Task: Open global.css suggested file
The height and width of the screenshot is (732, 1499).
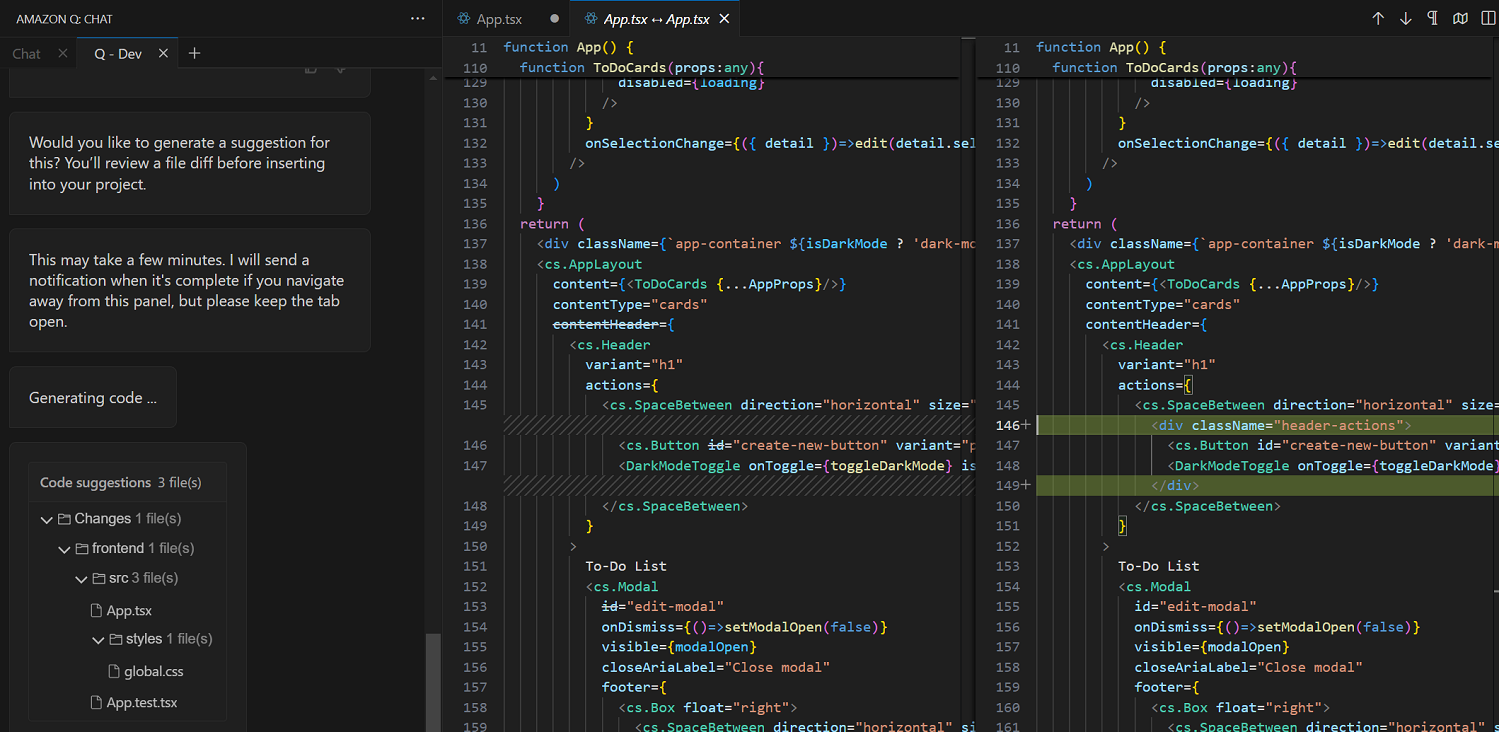Action: tap(153, 672)
